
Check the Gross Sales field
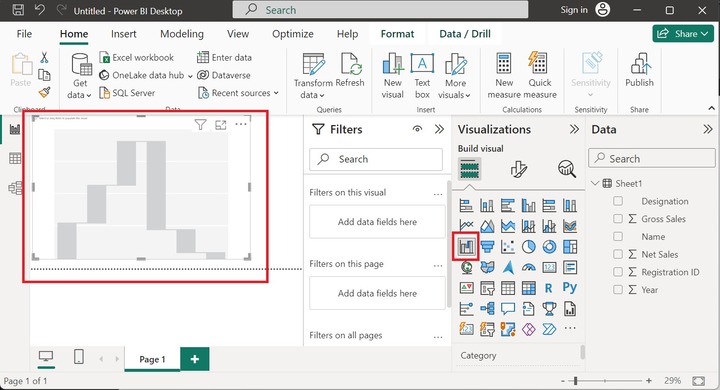(618, 219)
